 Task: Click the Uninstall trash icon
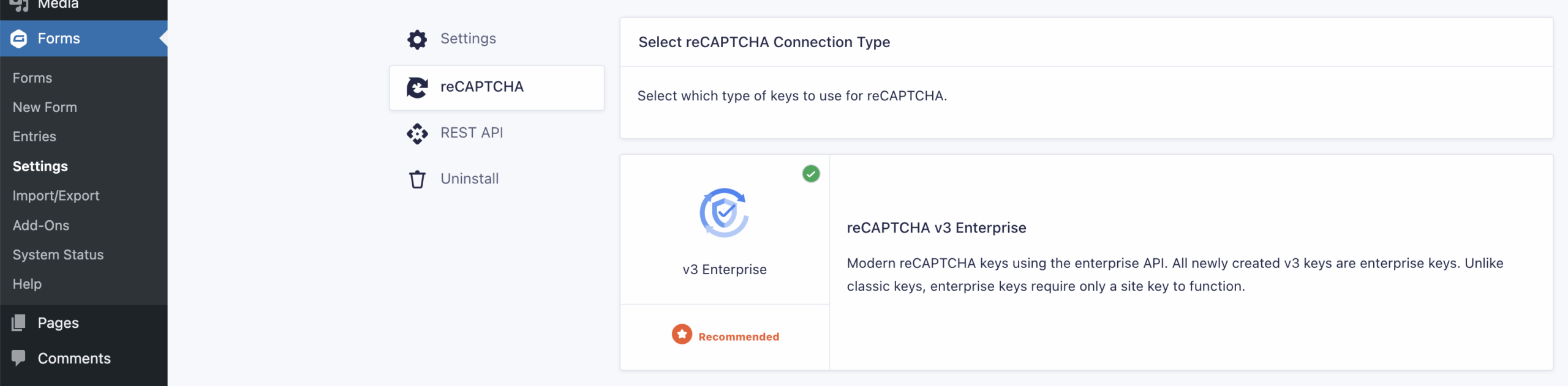417,179
